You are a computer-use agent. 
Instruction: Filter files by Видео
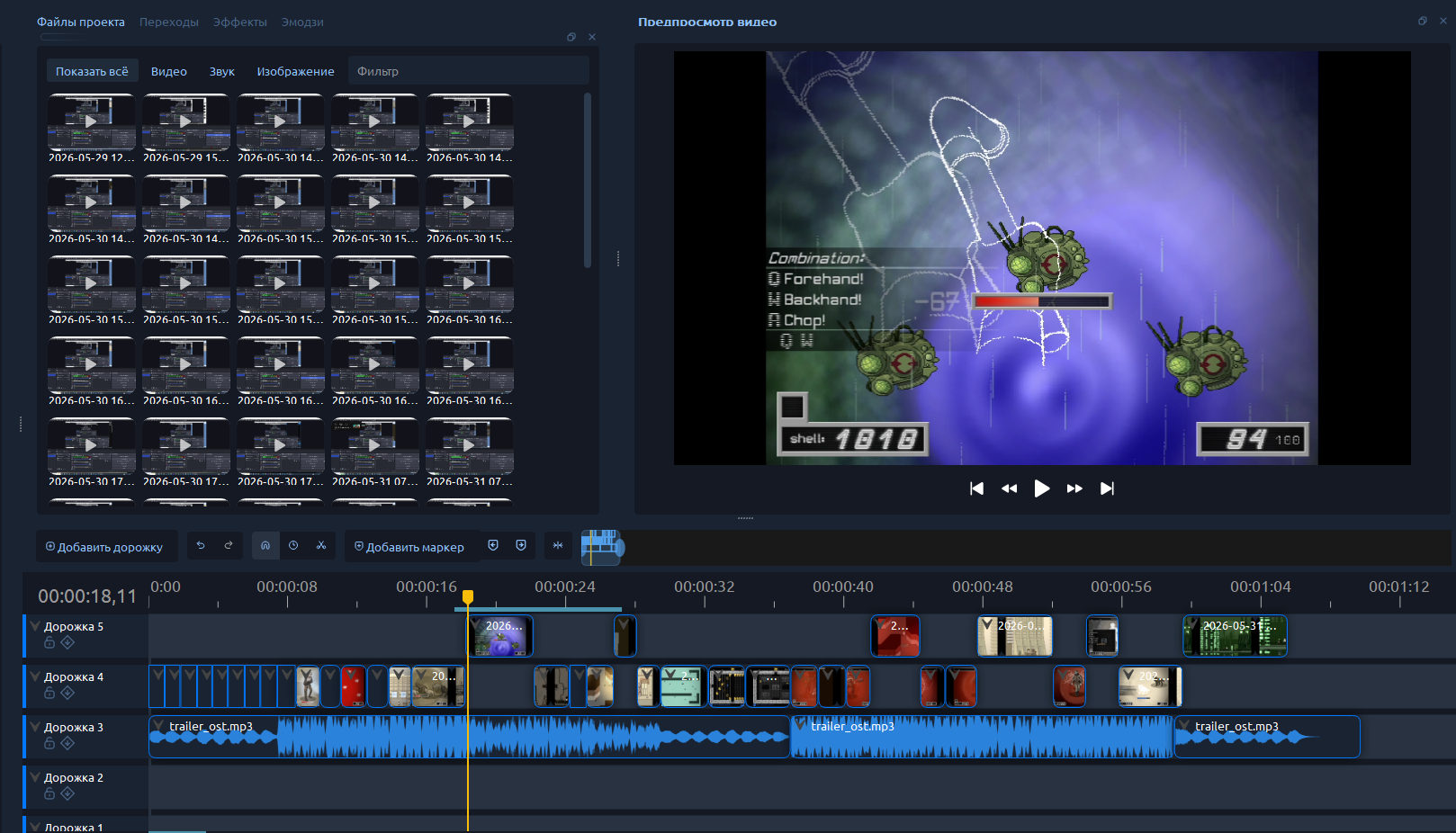(169, 71)
